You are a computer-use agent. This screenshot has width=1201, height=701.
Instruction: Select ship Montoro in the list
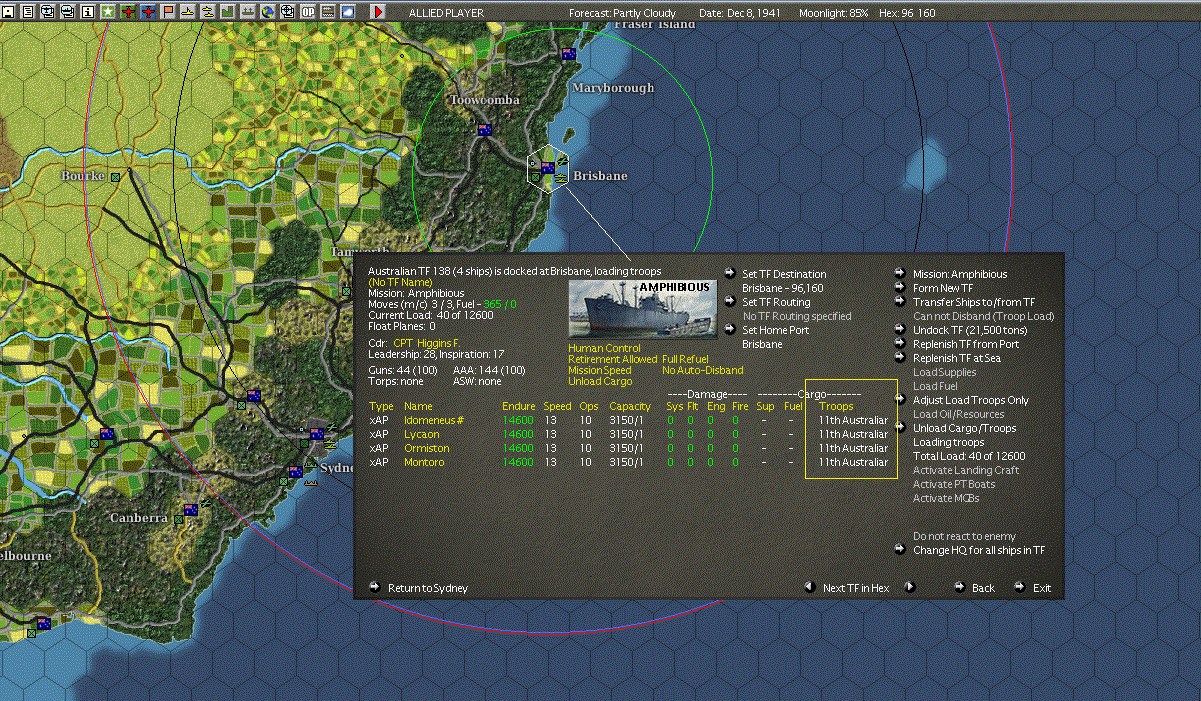click(x=423, y=462)
